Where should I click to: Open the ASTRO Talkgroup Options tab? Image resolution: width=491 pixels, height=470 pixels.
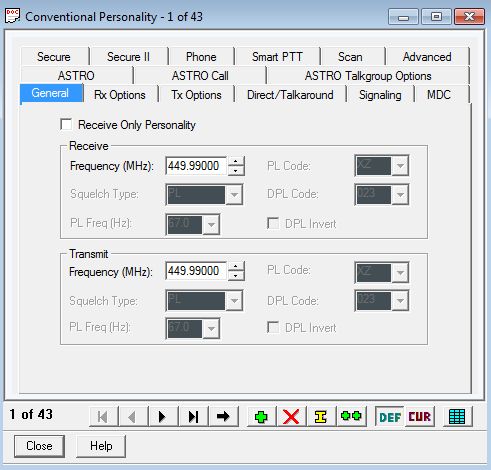click(x=368, y=76)
